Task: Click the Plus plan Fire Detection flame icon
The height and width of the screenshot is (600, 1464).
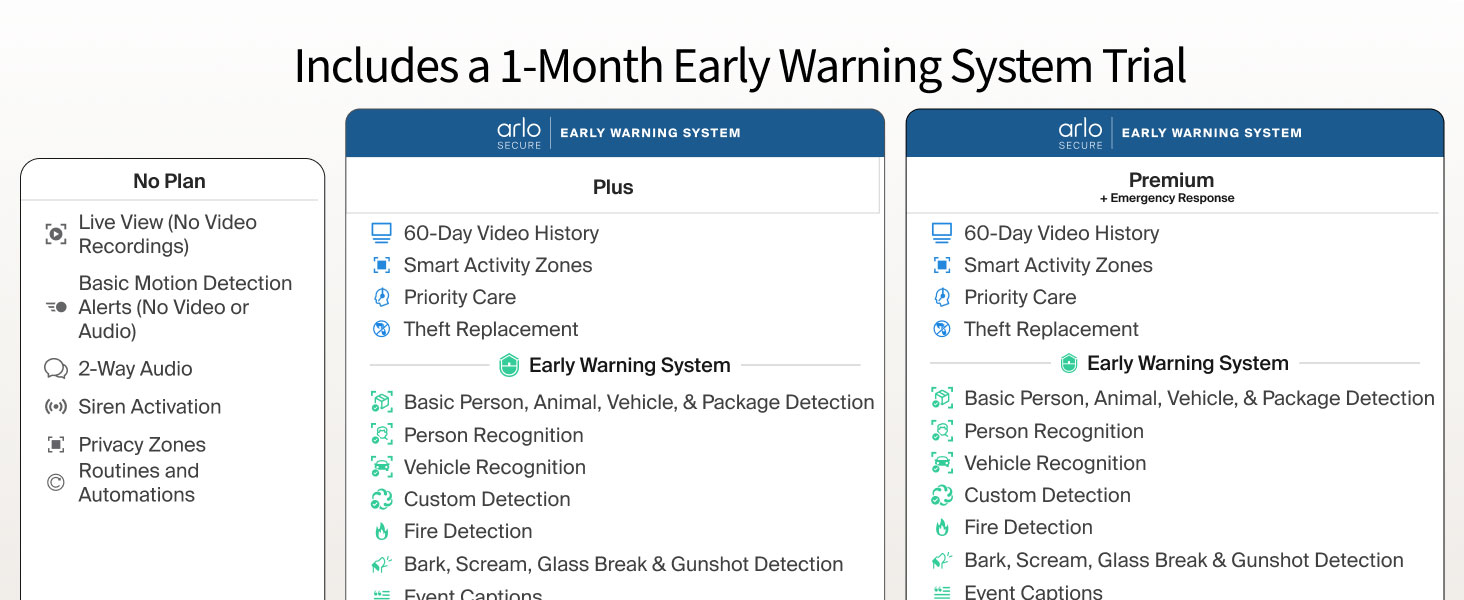Action: (x=381, y=531)
